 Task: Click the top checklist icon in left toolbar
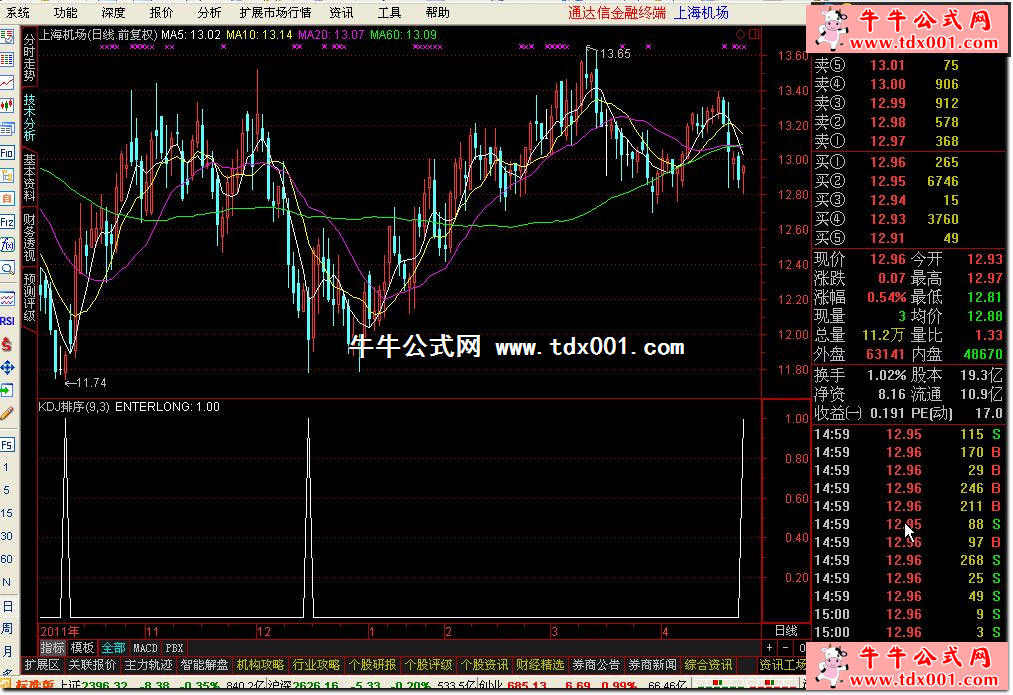click(7, 37)
